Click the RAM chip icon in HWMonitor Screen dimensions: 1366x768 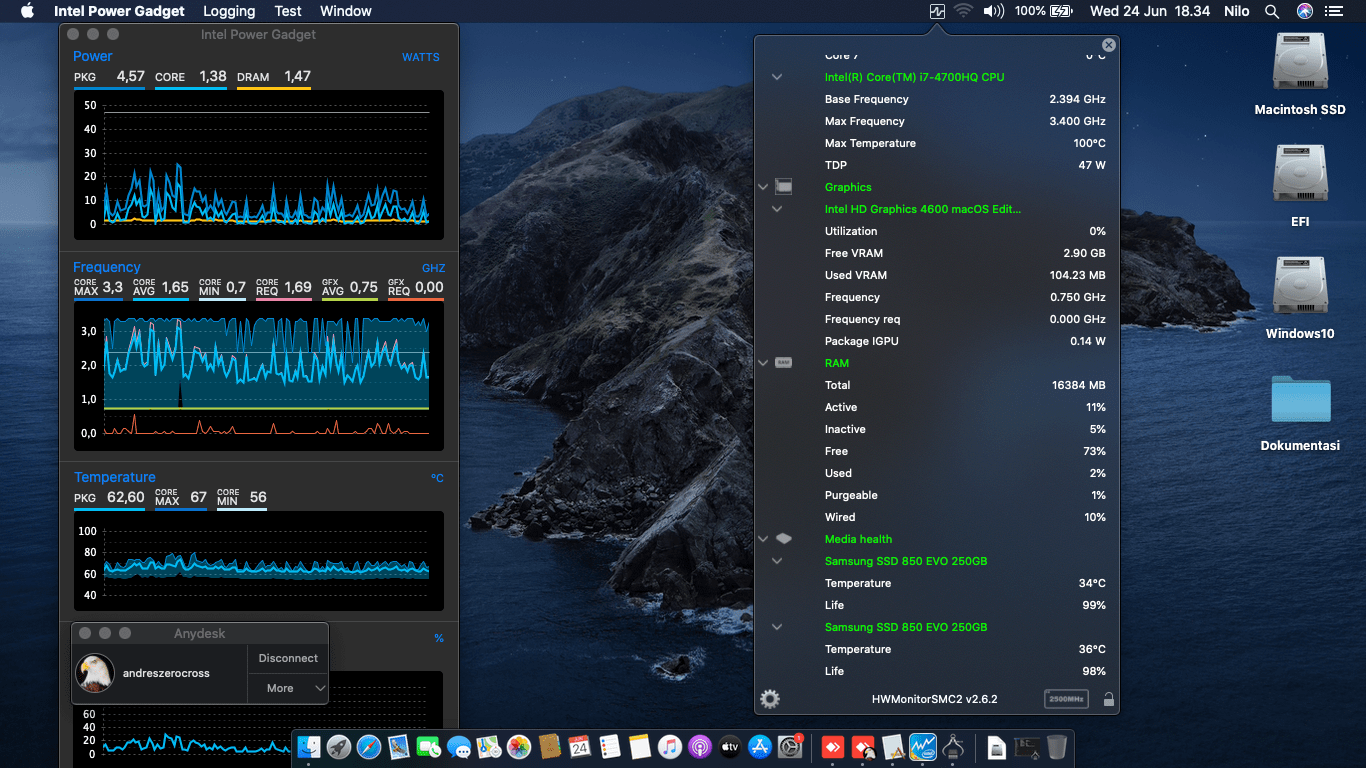(x=784, y=363)
